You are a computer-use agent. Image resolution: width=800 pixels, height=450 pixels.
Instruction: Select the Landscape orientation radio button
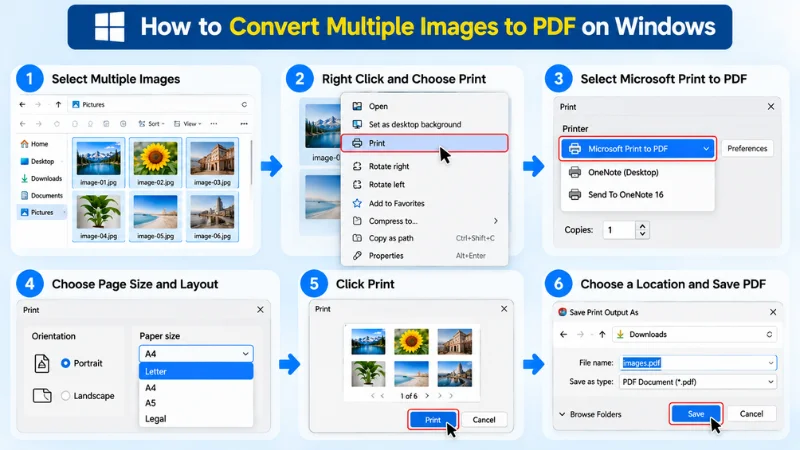65,395
